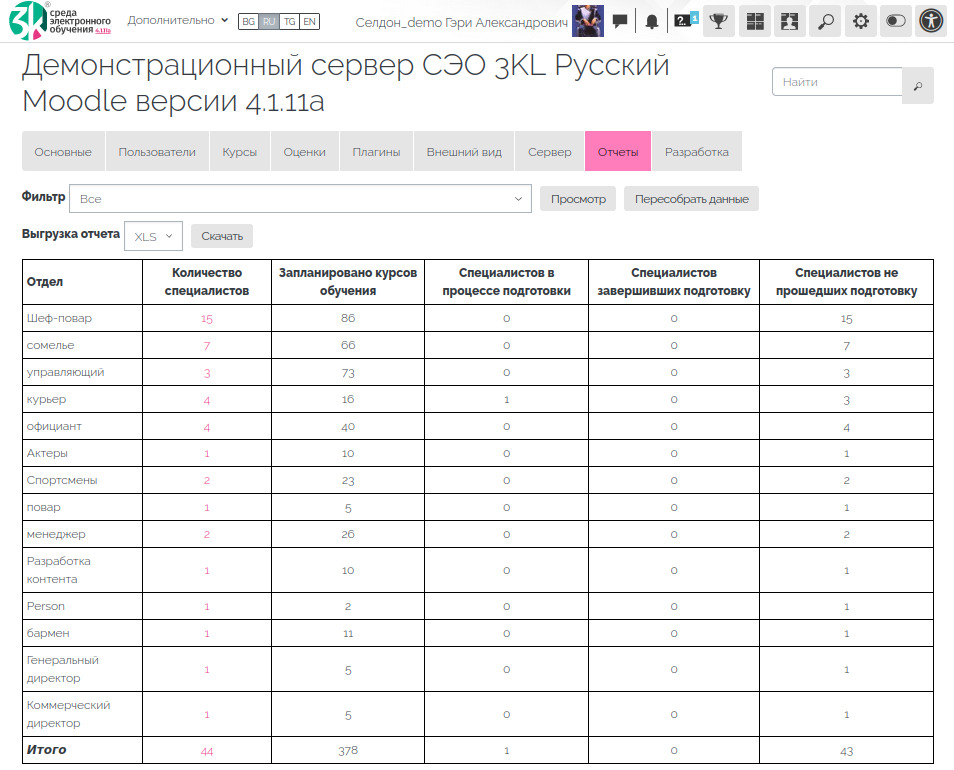Open the accessibility options icon
Screen dimensions: 954x770
[x=930, y=21]
